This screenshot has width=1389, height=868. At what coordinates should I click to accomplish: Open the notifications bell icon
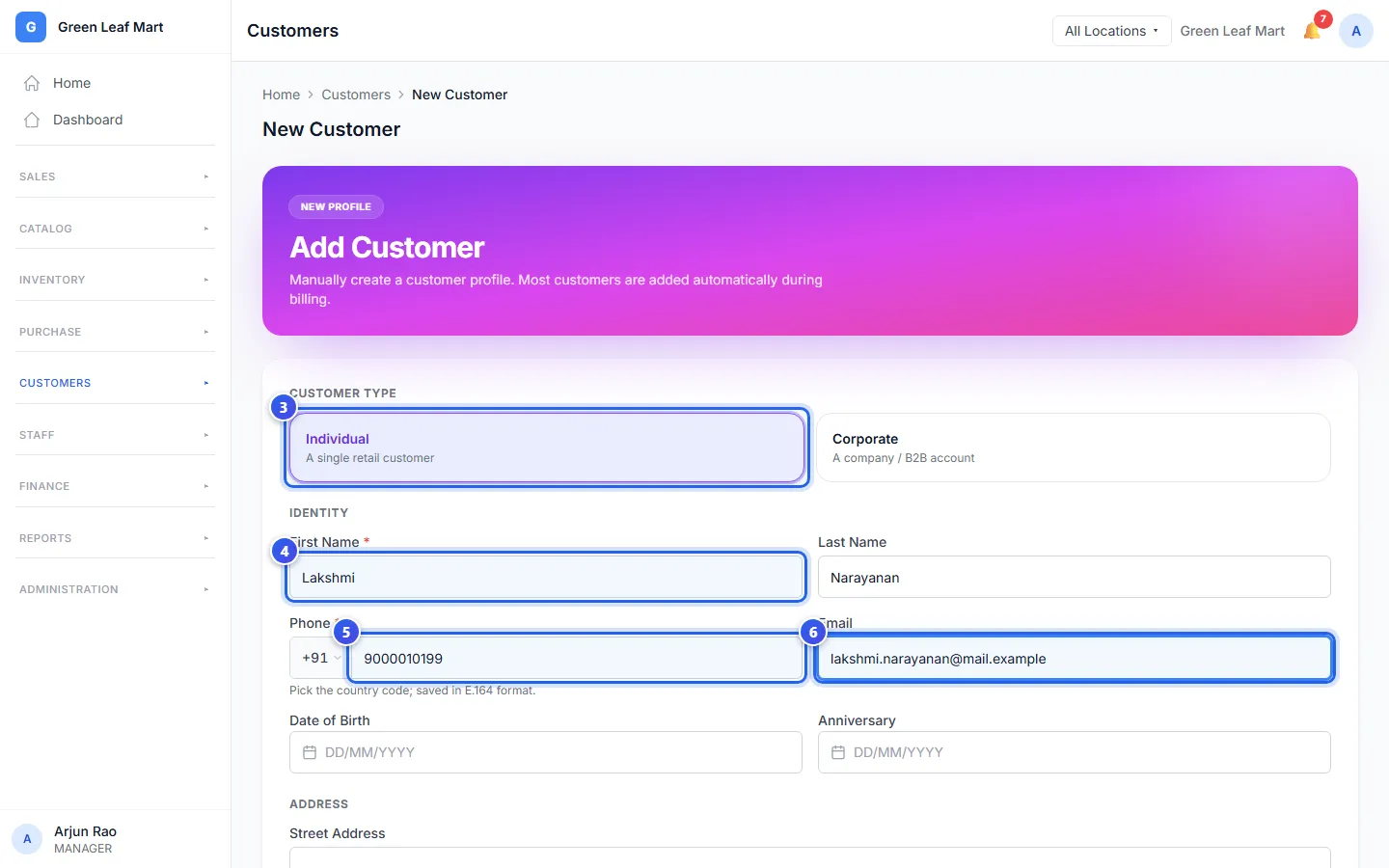pos(1312,31)
